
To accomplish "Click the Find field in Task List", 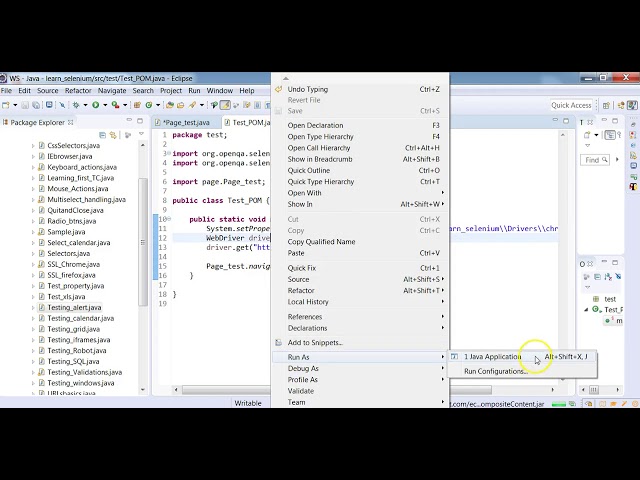I will (595, 160).
